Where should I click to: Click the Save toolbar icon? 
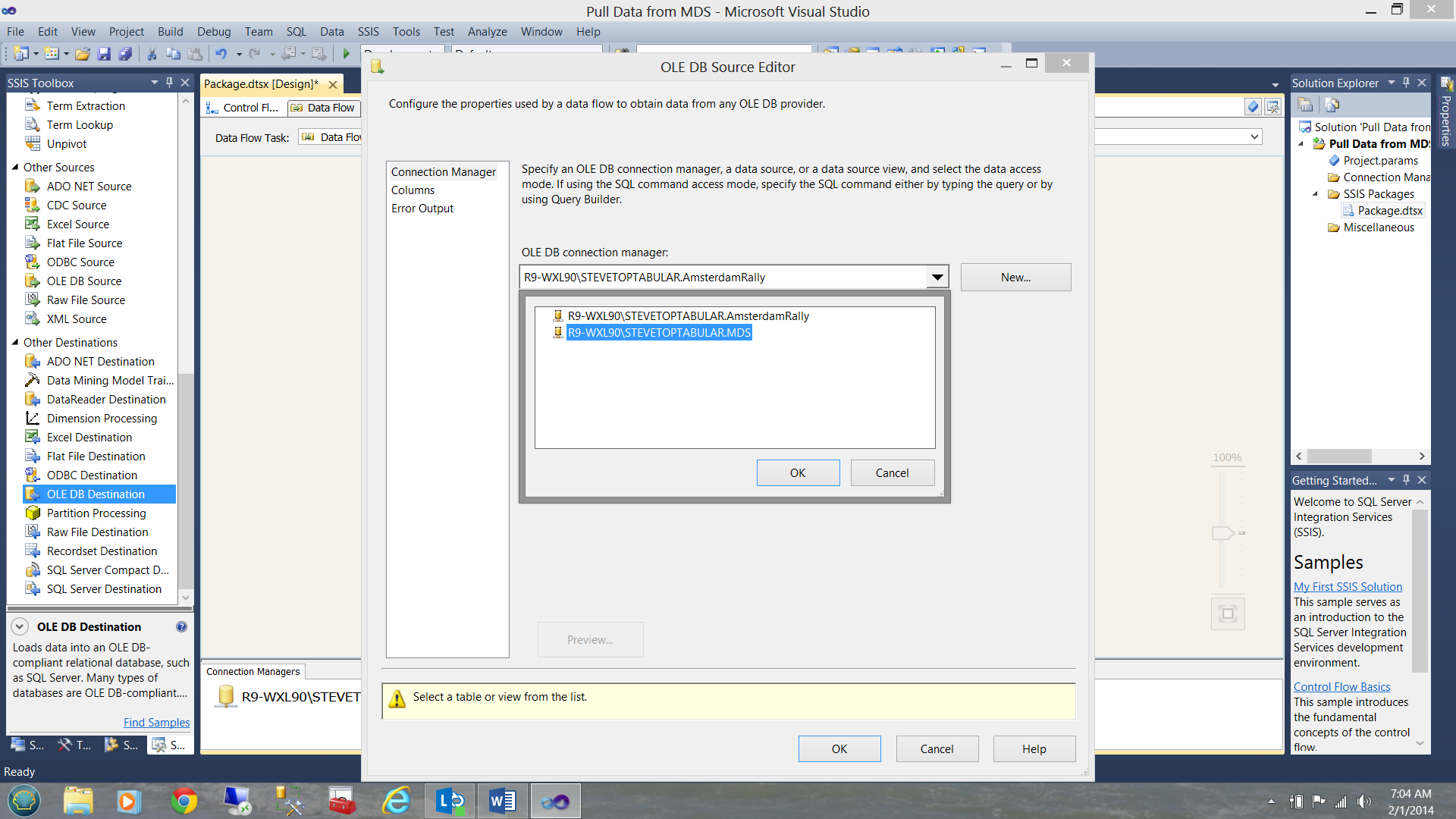coord(104,54)
